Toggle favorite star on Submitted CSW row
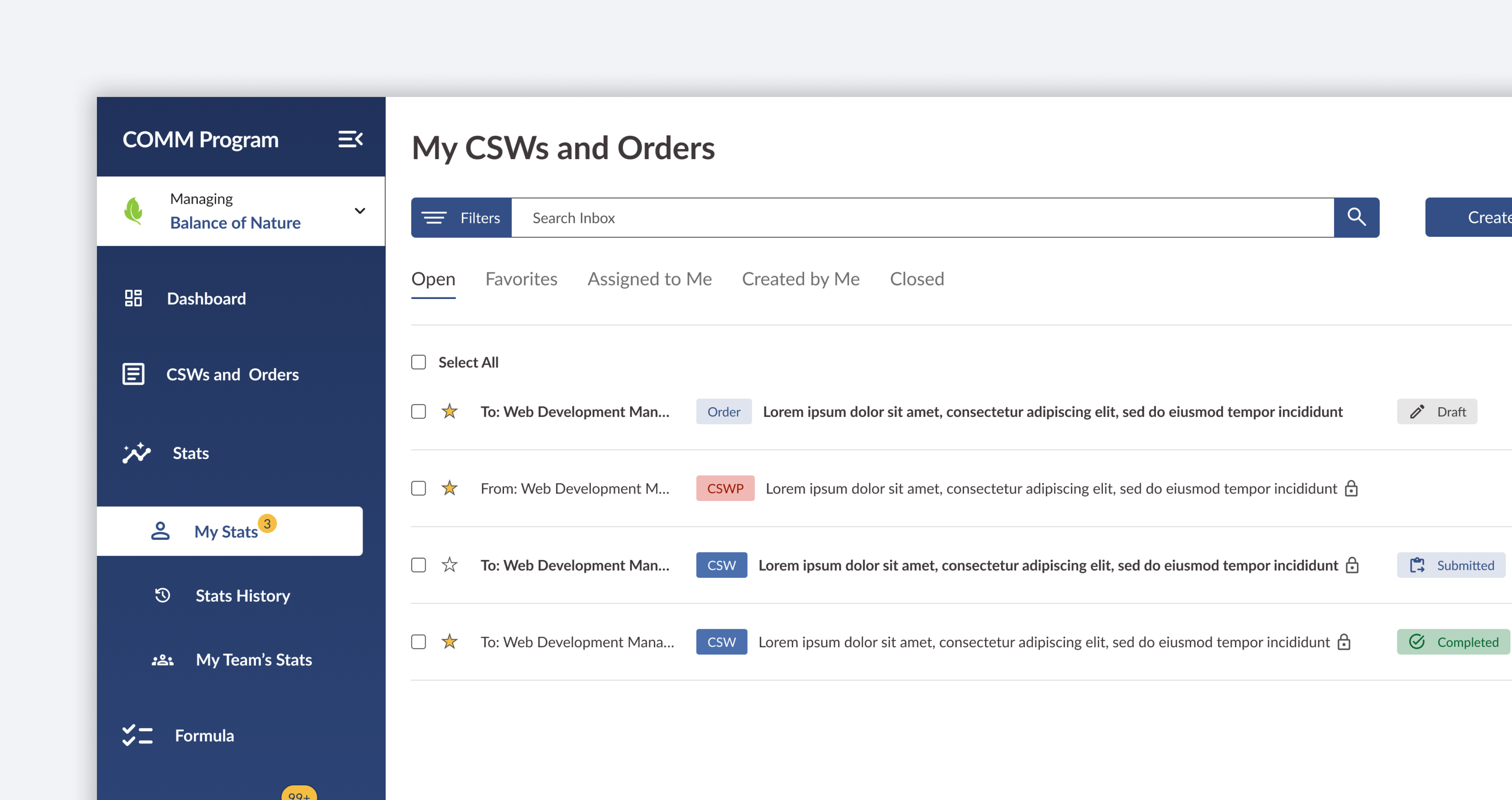This screenshot has height=800, width=1512. 449,565
